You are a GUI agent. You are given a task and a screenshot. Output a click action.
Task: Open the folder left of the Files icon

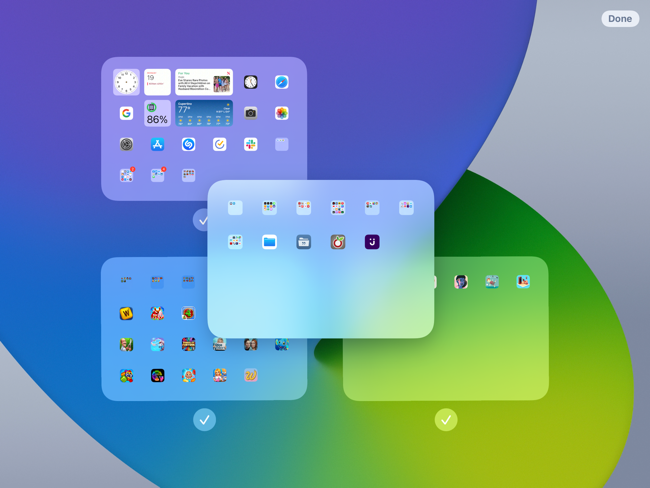pos(235,242)
